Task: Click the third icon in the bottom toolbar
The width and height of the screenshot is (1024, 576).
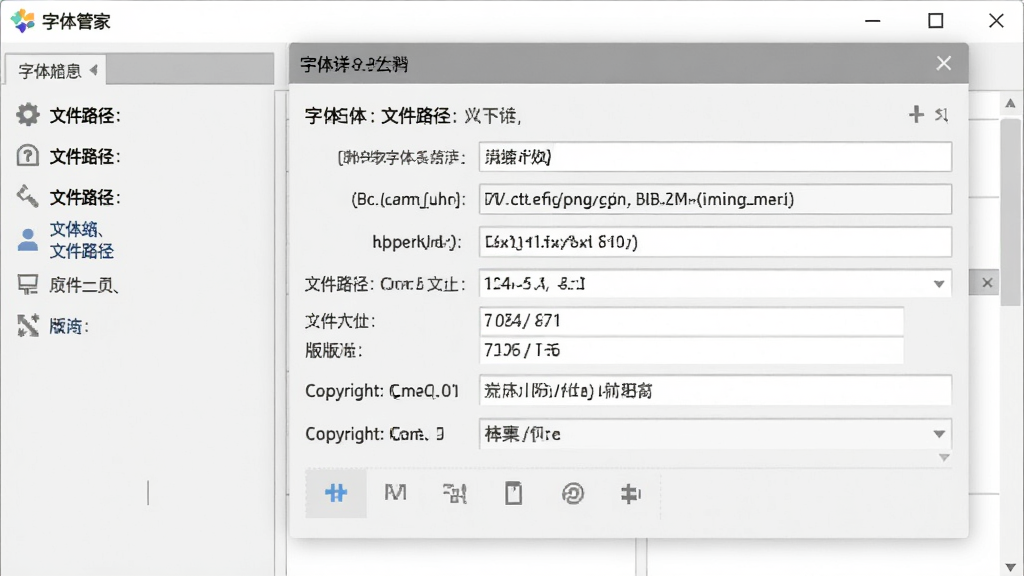Action: tap(455, 493)
